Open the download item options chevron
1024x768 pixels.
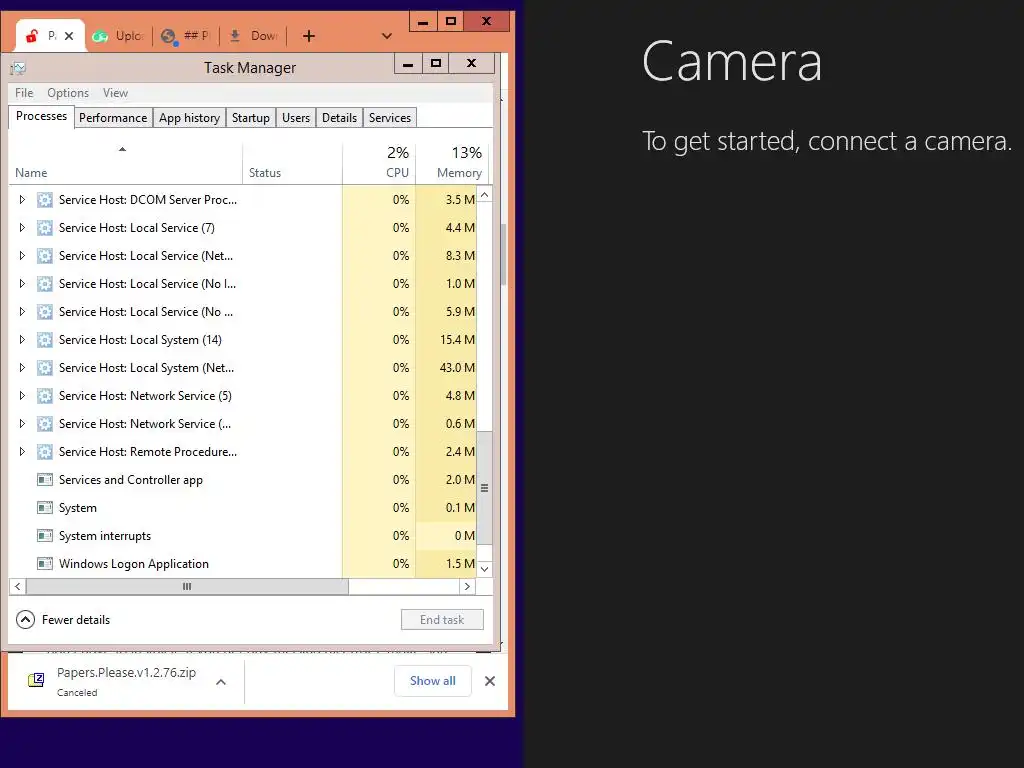coord(221,682)
